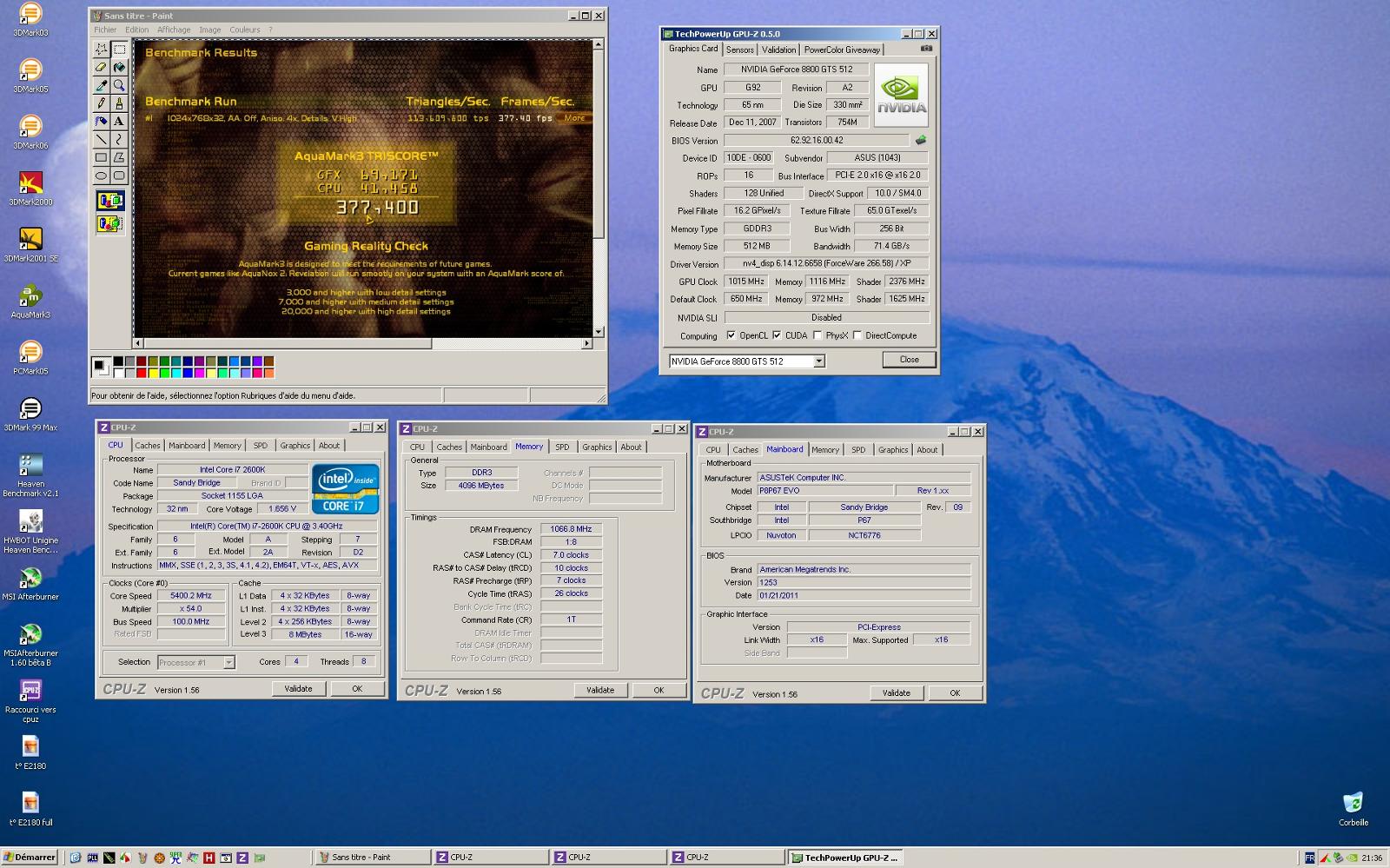The width and height of the screenshot is (1390, 868).
Task: Select the free-form select tool in Paint
Action: [x=101, y=50]
